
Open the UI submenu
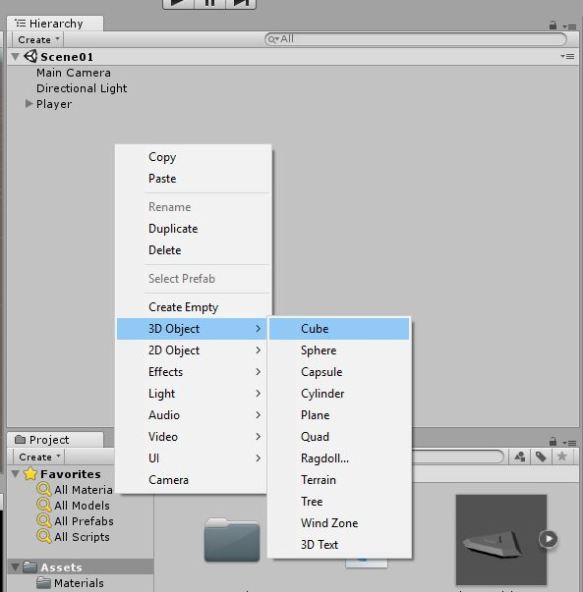(192, 458)
